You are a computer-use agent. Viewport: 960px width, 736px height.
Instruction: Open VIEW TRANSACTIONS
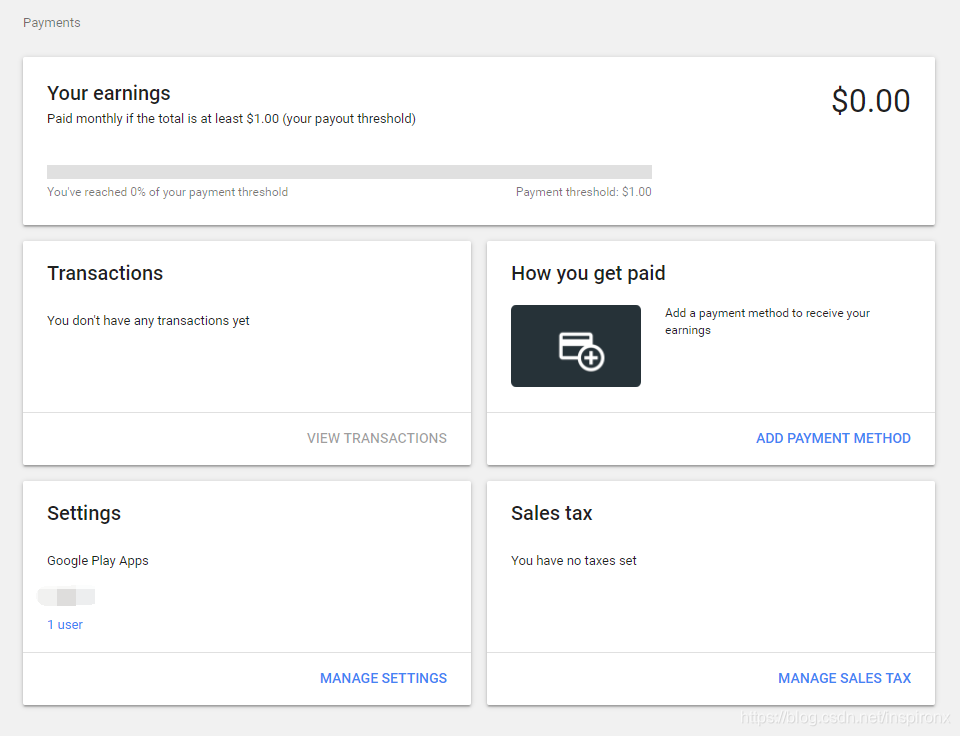coord(376,438)
